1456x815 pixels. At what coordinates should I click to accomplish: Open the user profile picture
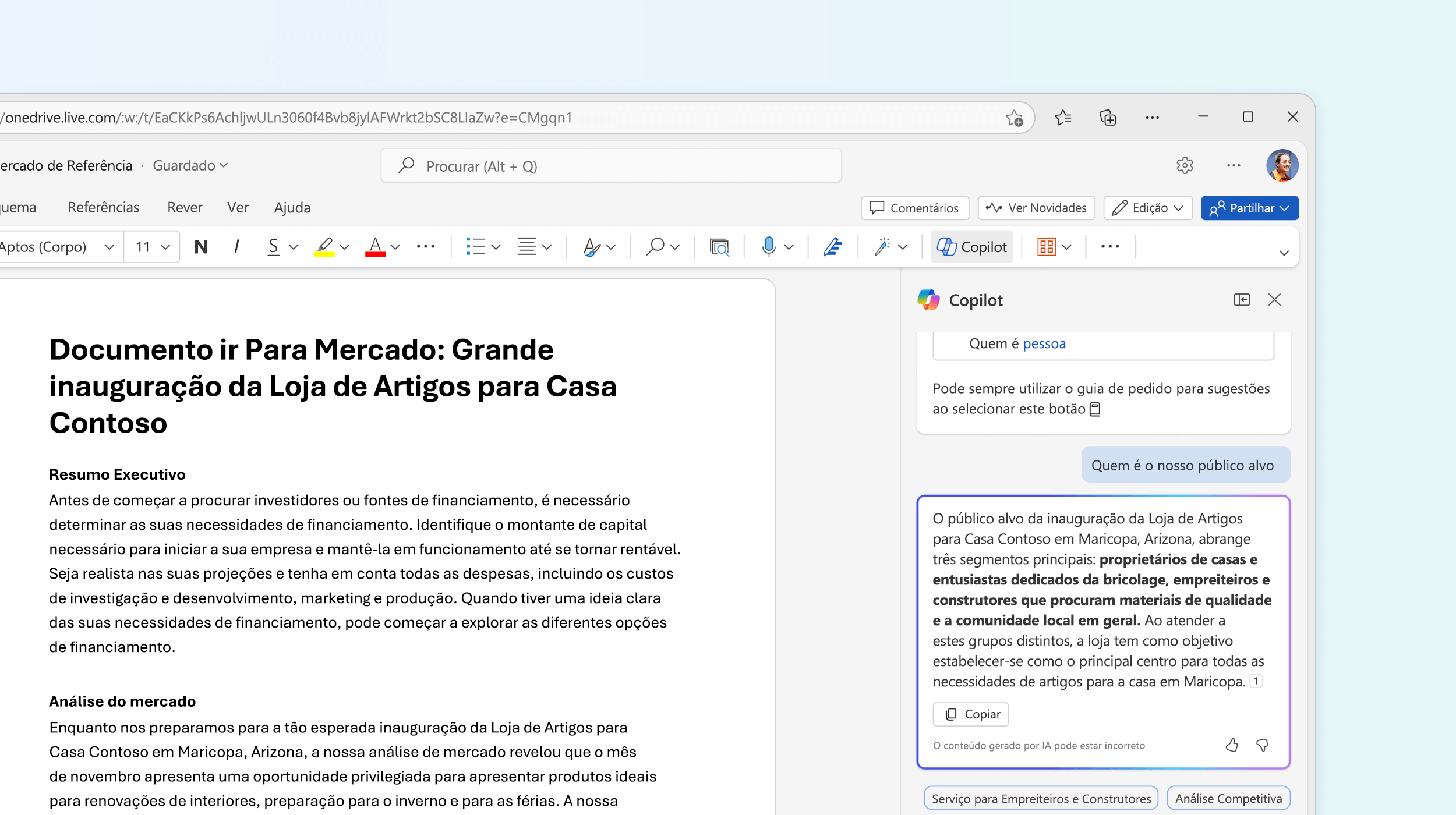pos(1282,165)
